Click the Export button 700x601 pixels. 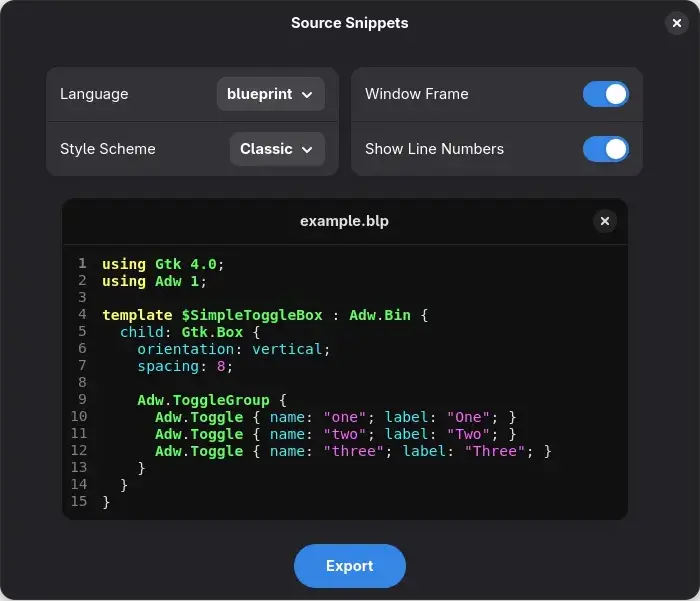click(x=350, y=566)
